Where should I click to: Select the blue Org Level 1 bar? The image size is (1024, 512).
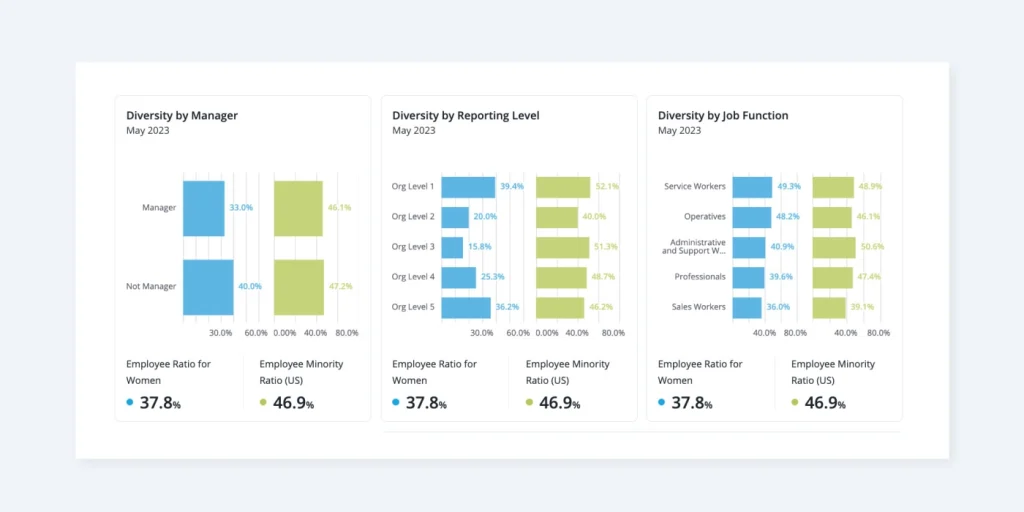tap(468, 187)
